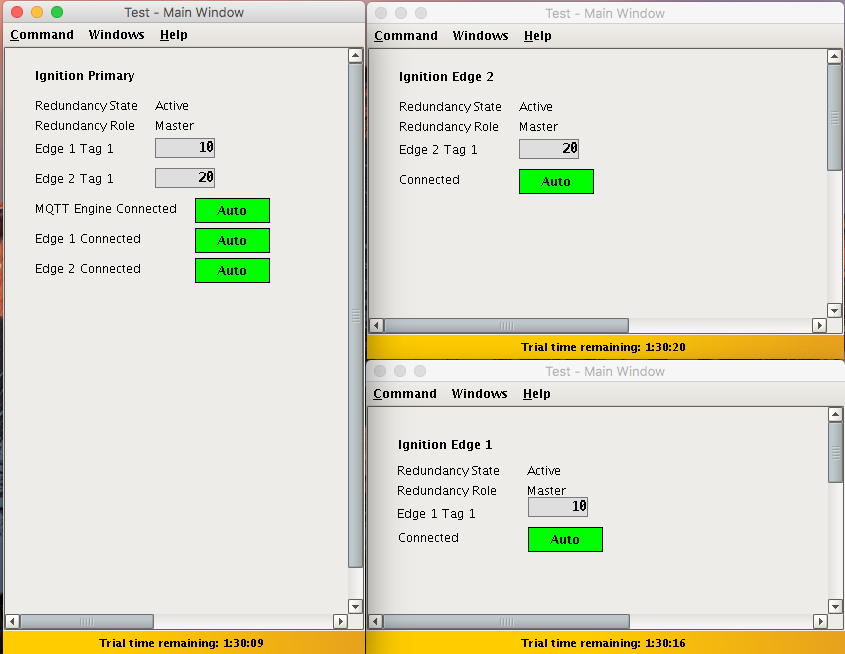
Task: Click Auto button beside Edge 2 Connected
Action: [x=232, y=270]
